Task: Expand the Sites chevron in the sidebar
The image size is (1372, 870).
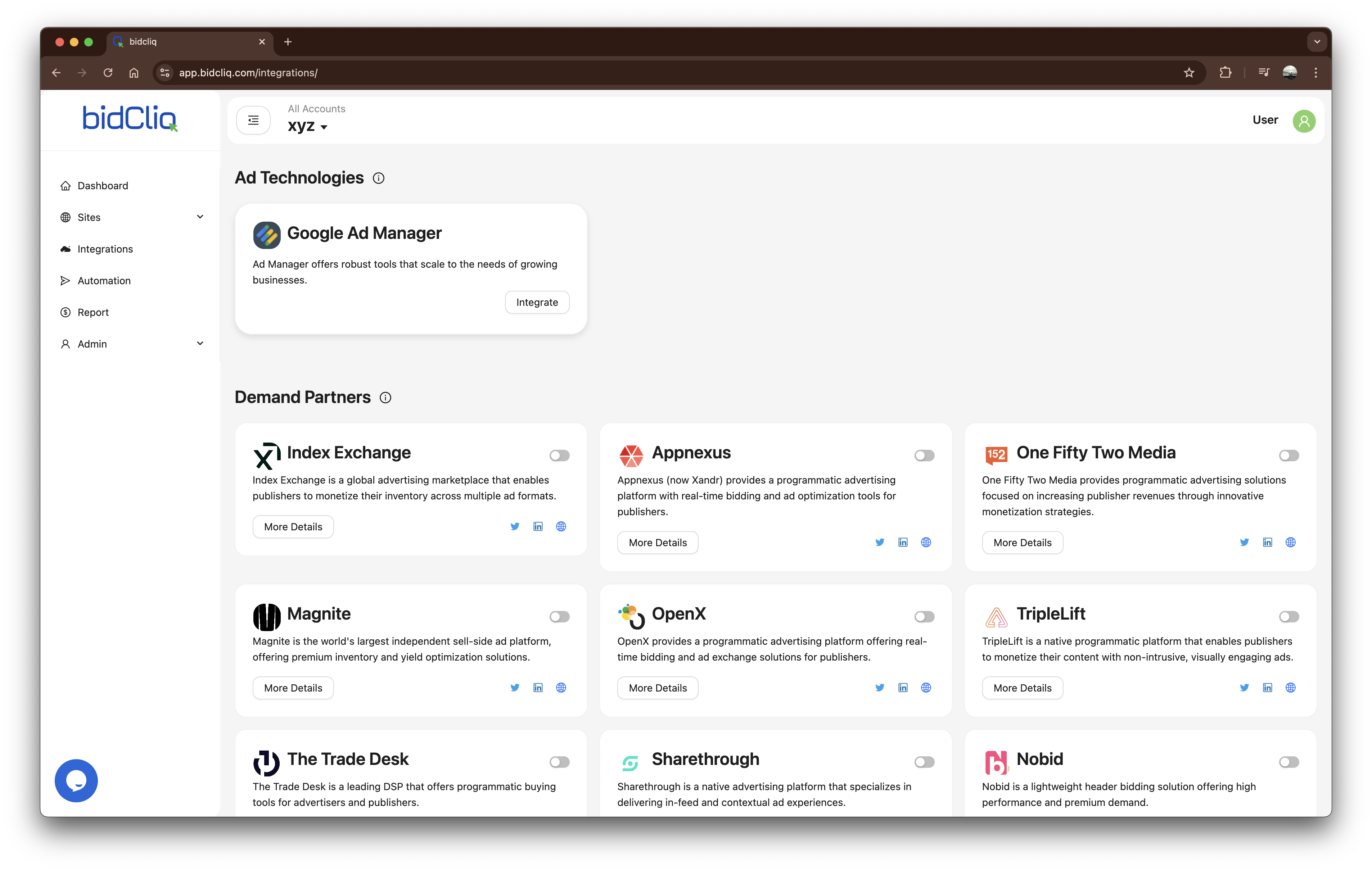Action: click(200, 217)
